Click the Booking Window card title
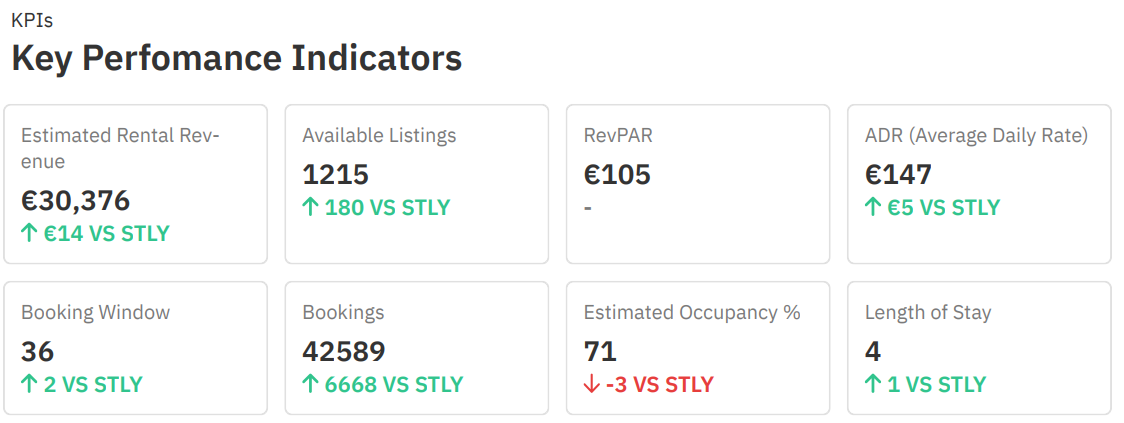 [x=96, y=312]
